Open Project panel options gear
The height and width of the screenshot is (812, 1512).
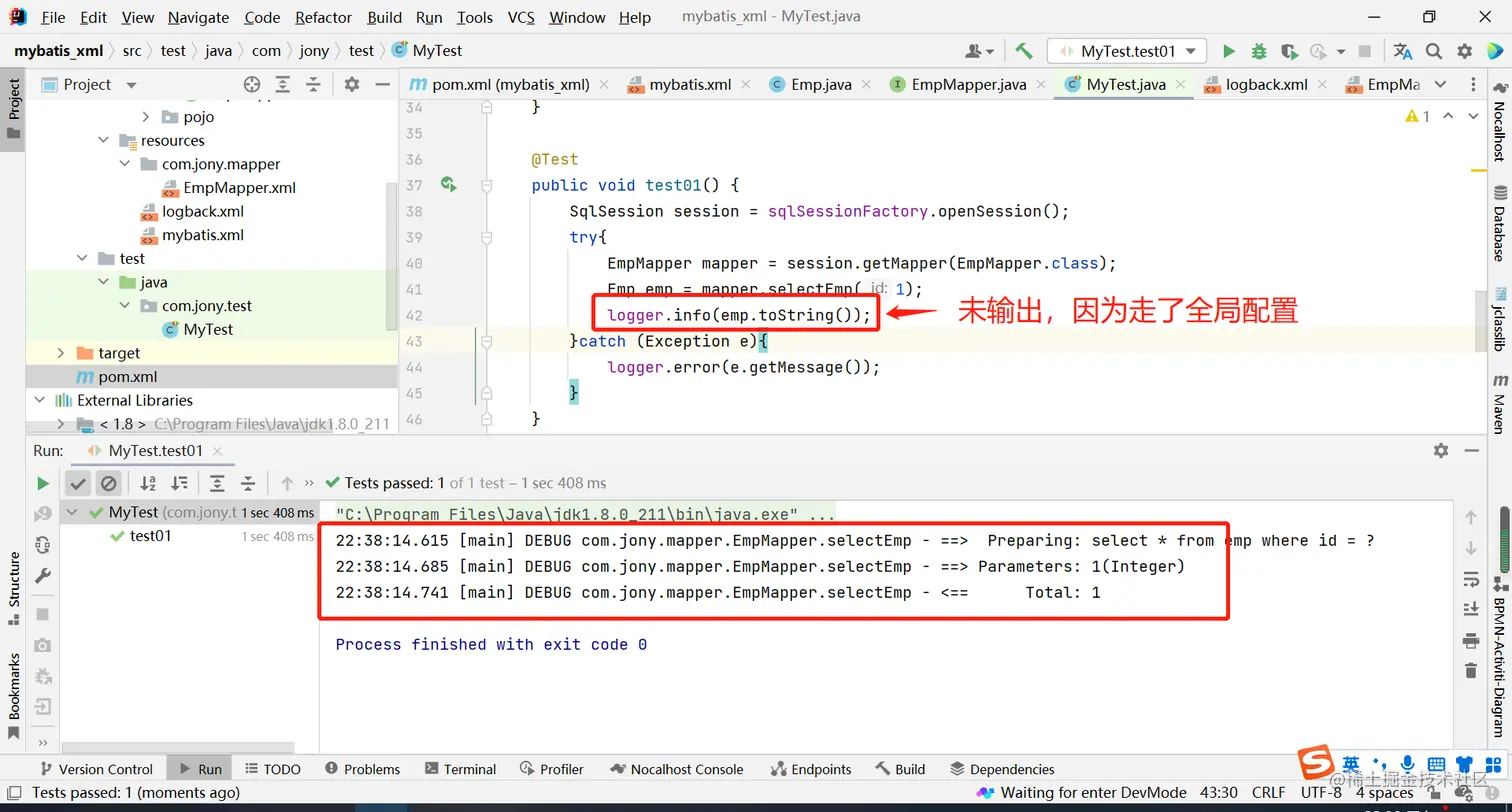point(351,85)
